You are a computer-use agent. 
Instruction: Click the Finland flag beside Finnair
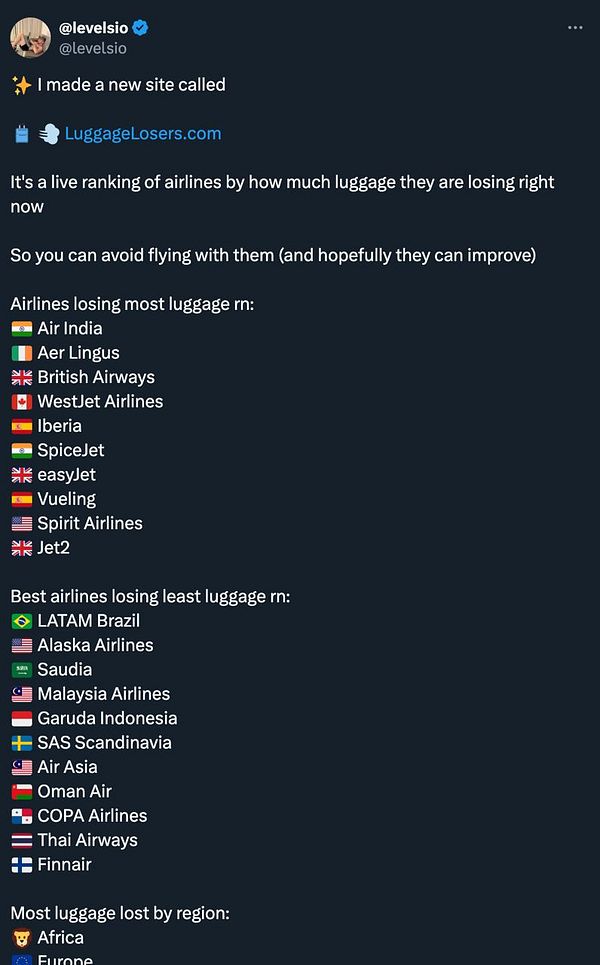click(21, 865)
